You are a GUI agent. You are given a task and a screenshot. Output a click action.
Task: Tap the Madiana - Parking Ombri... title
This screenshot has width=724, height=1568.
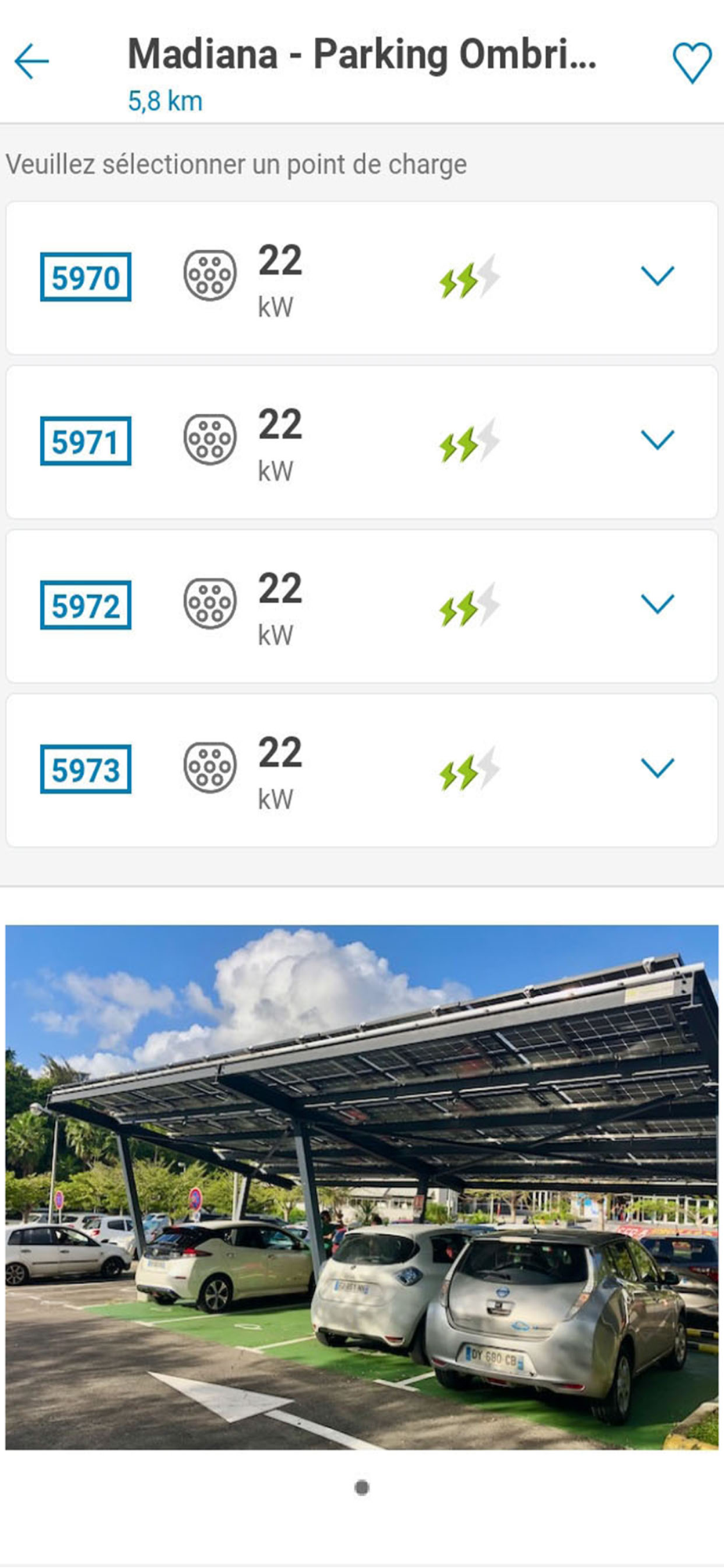pos(362,55)
